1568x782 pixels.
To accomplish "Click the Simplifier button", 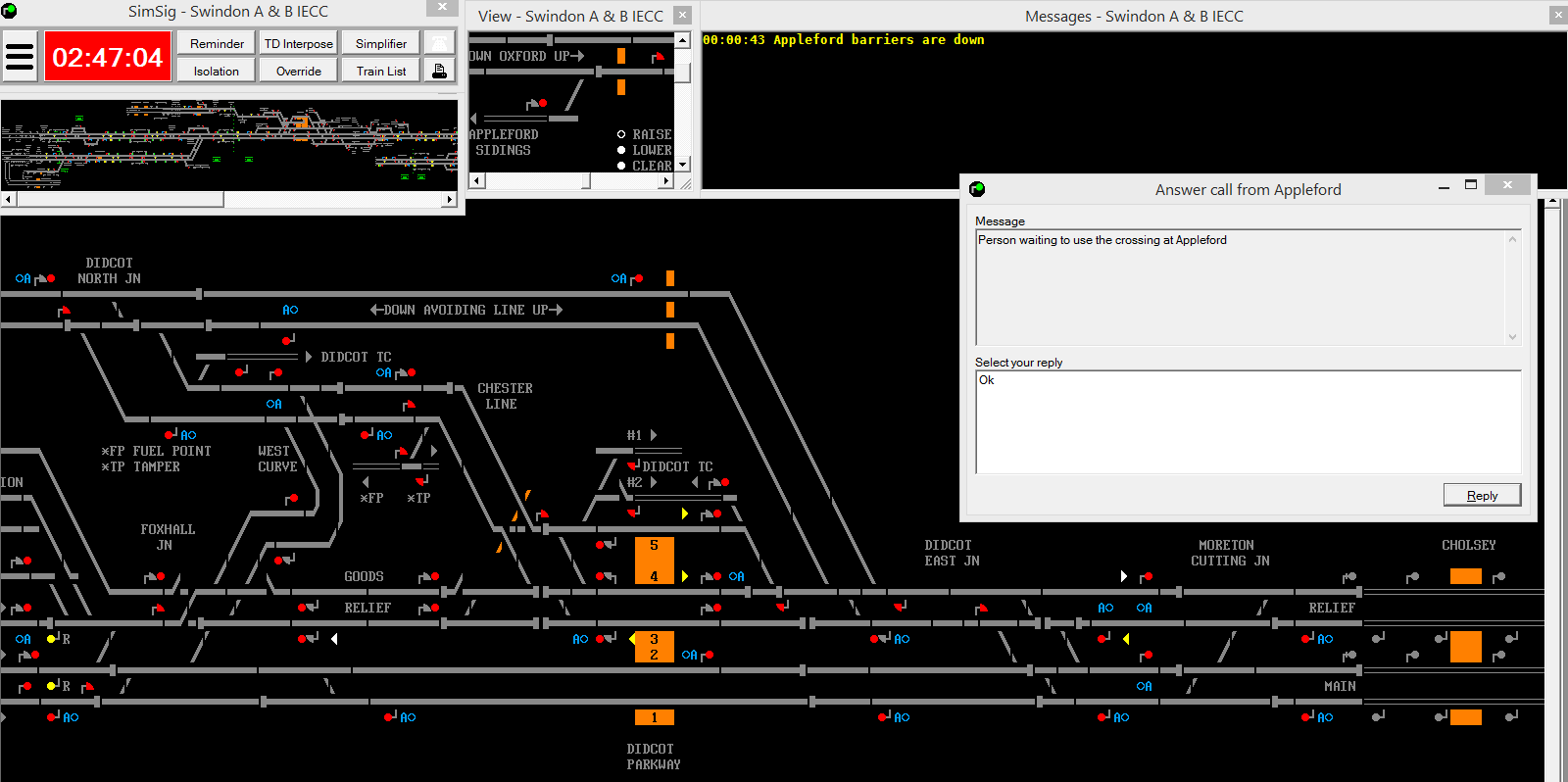I will pyautogui.click(x=381, y=43).
